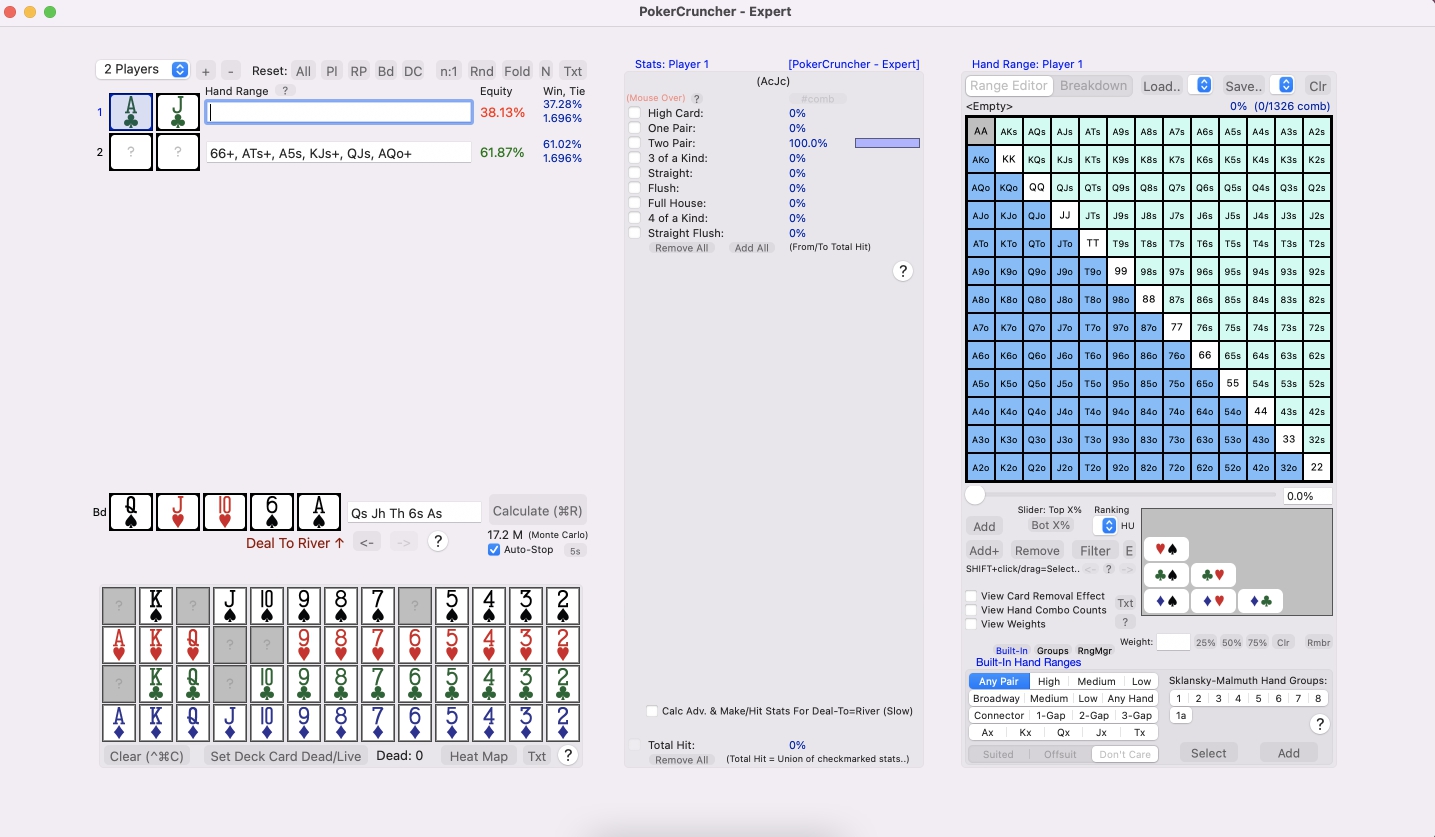Click Player 2 hand range text field
Image resolution: width=1435 pixels, height=837 pixels.
[x=339, y=153]
